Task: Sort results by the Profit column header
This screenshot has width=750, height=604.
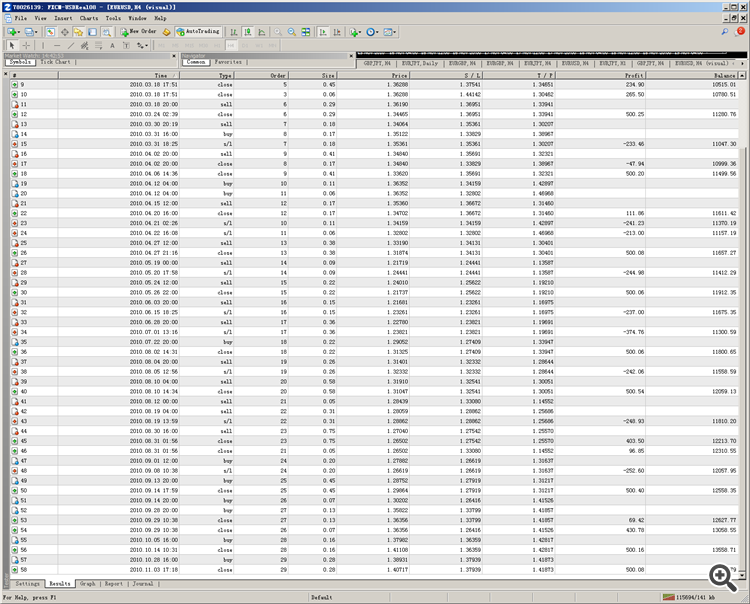Action: pyautogui.click(x=600, y=76)
